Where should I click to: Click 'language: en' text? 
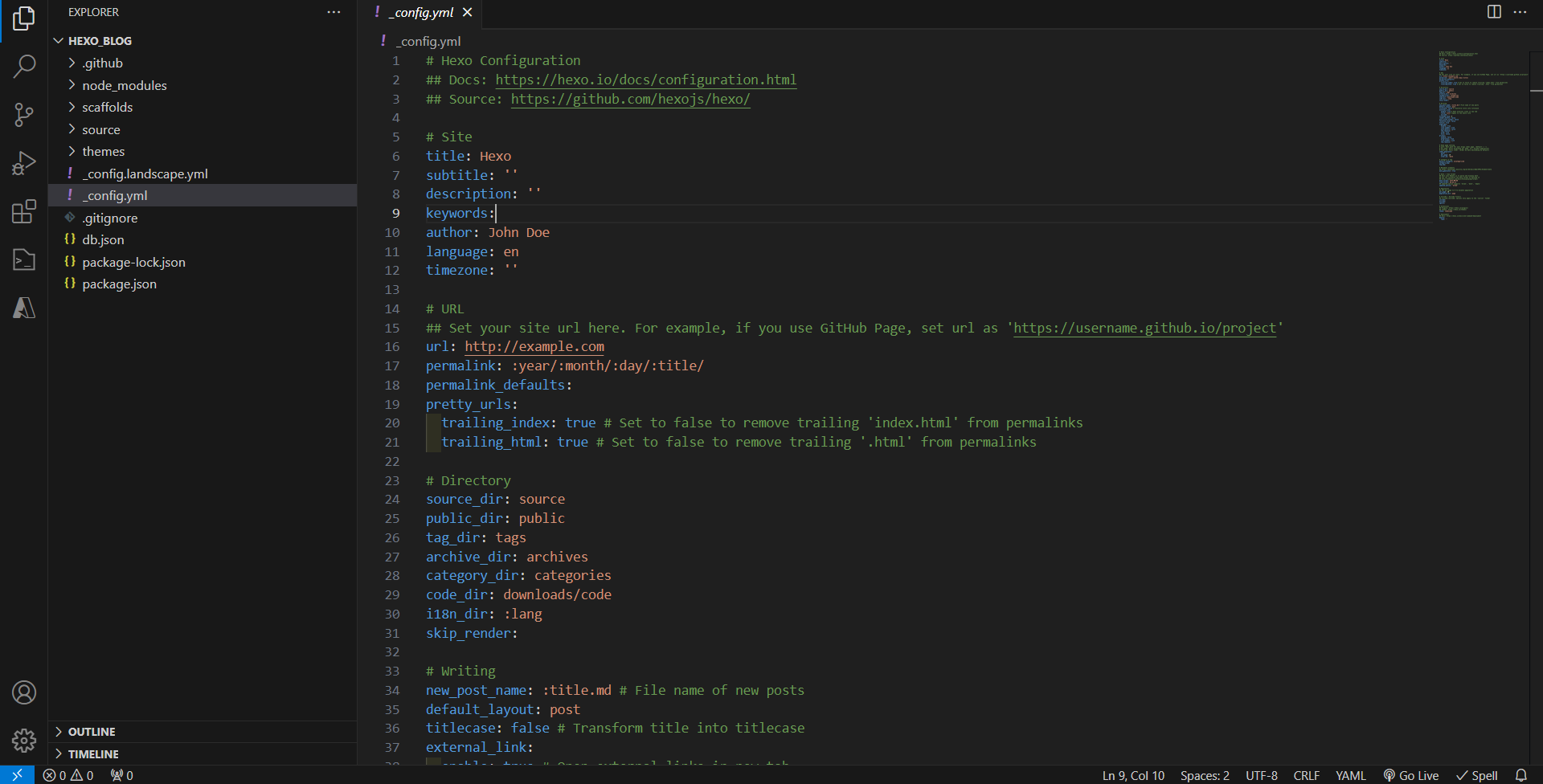[x=473, y=251]
